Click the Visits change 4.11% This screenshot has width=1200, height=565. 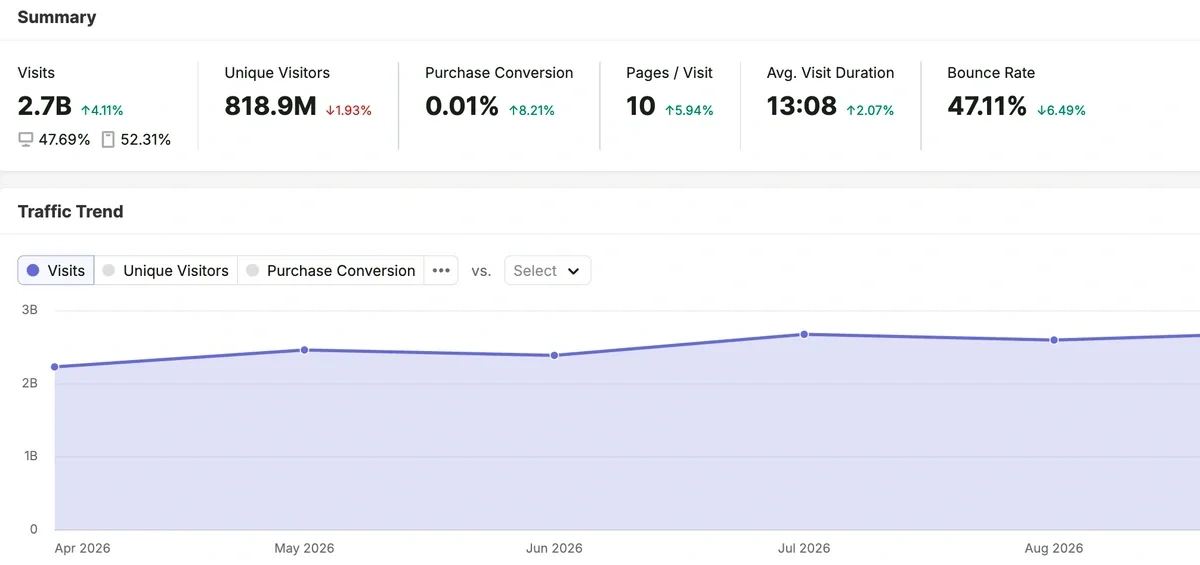point(107,111)
